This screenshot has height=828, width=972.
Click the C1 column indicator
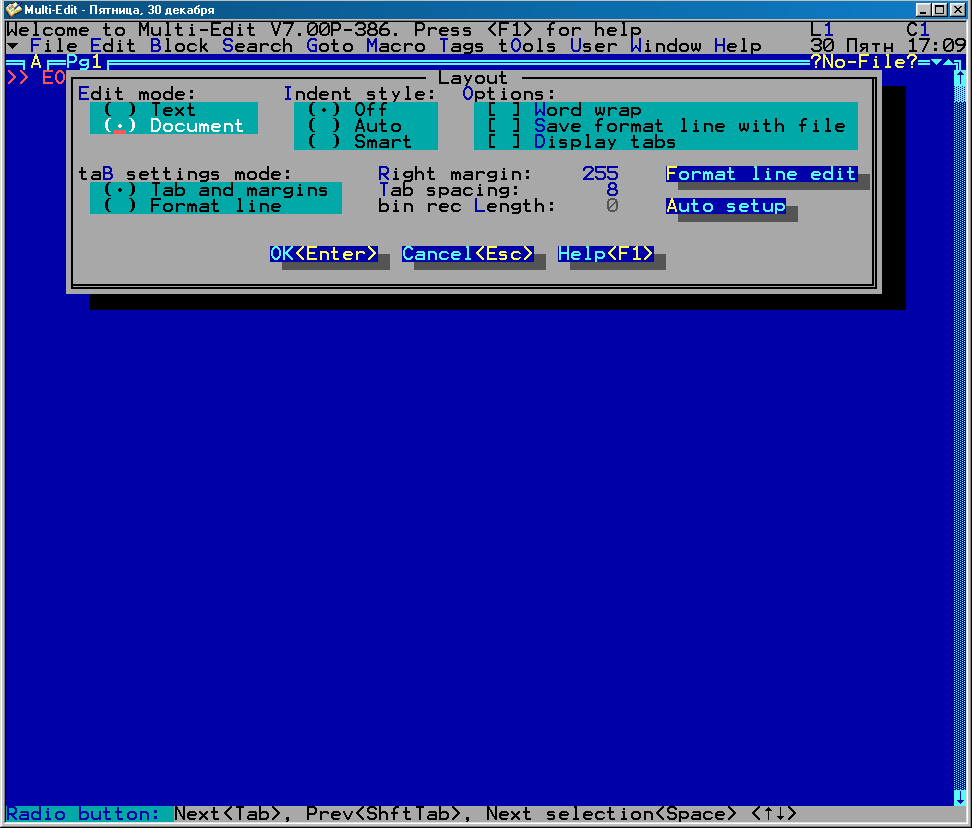[x=918, y=30]
